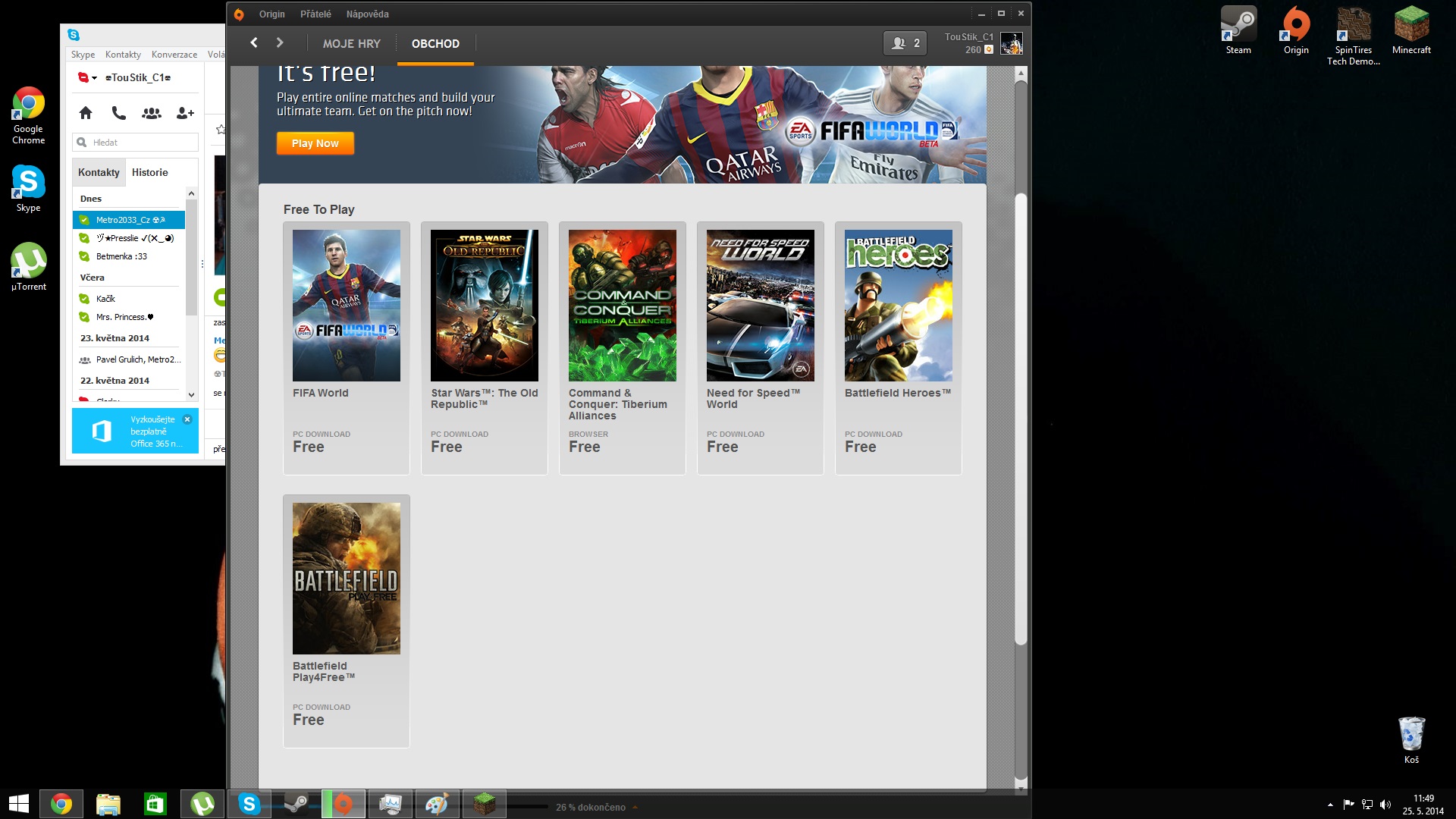
Task: Click the Skype home icon
Action: point(86,113)
